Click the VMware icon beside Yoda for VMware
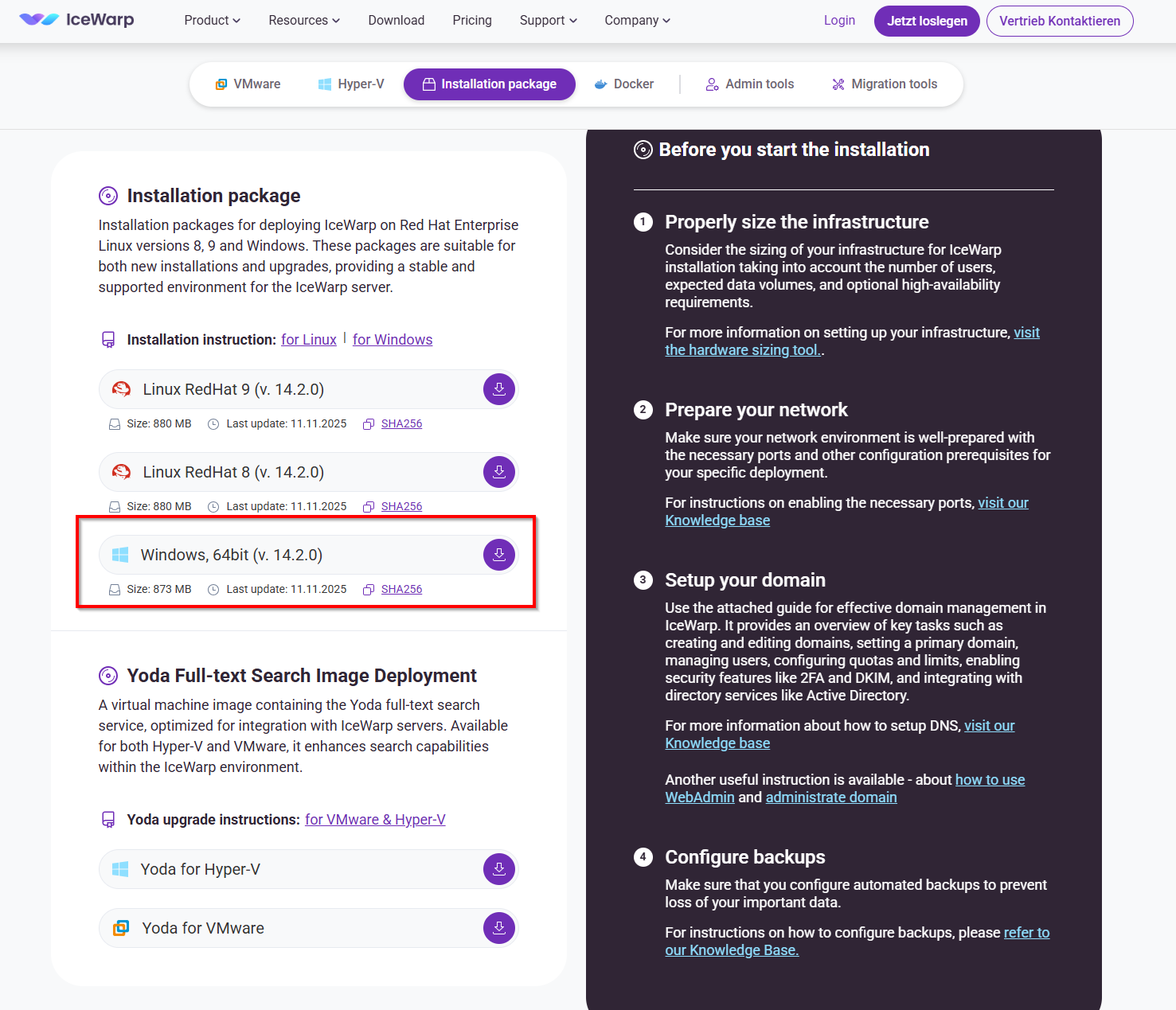This screenshot has width=1176, height=1010. coord(121,928)
